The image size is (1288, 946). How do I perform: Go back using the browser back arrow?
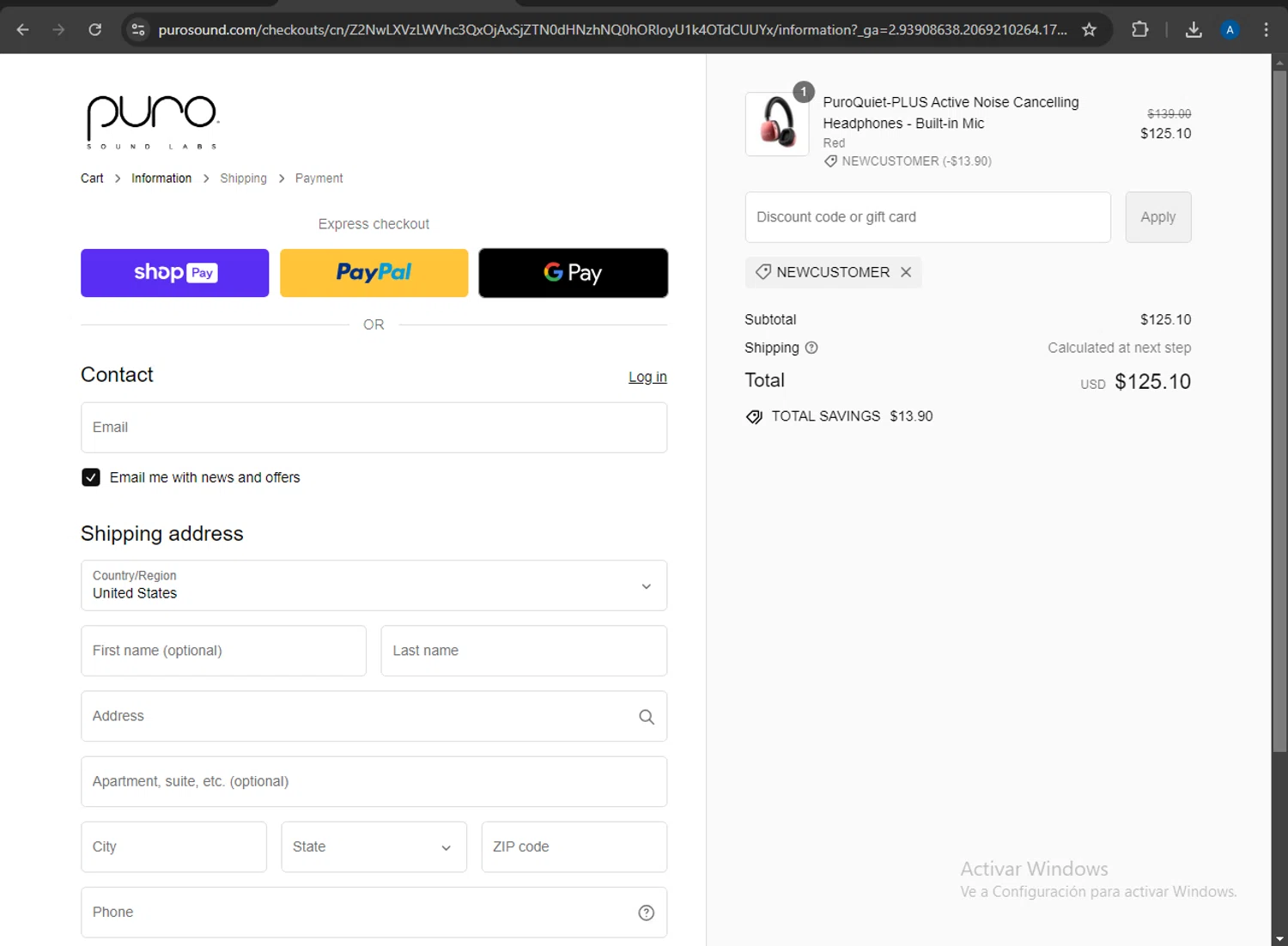[x=23, y=30]
